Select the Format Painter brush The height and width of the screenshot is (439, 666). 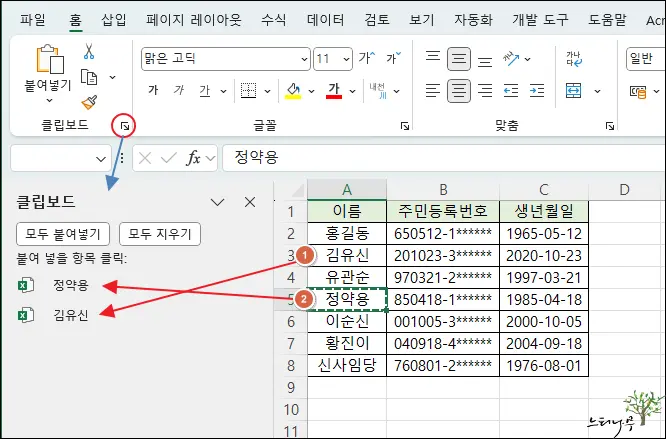[89, 102]
